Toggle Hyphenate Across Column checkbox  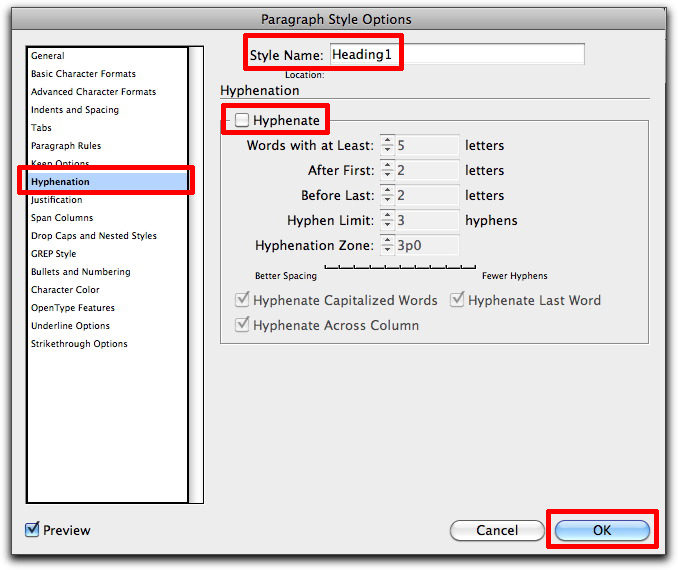pos(242,324)
